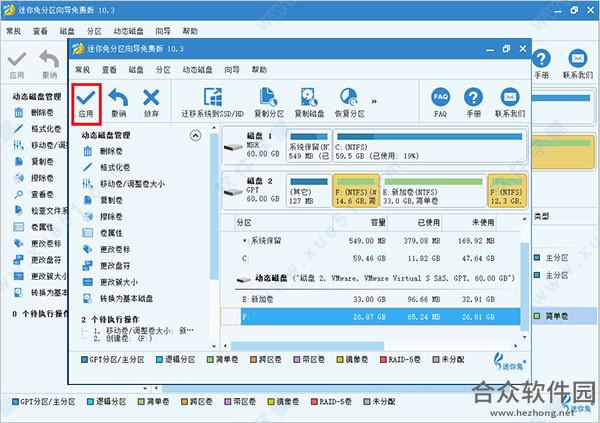This screenshot has height=423, width=600.
Task: Select the 系统保留 row in the partition list
Action: [x=370, y=241]
